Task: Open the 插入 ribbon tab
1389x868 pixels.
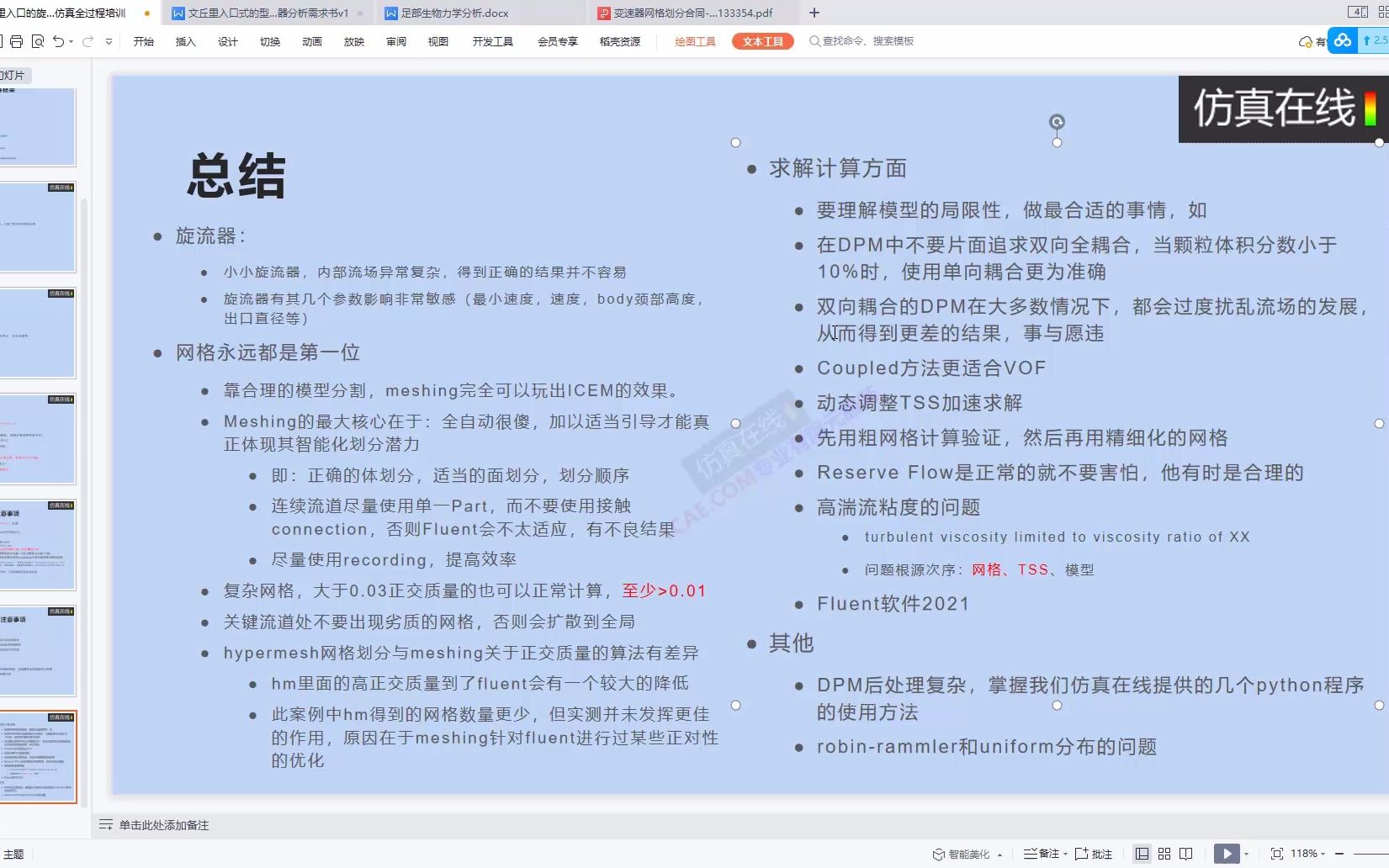Action: pos(185,41)
